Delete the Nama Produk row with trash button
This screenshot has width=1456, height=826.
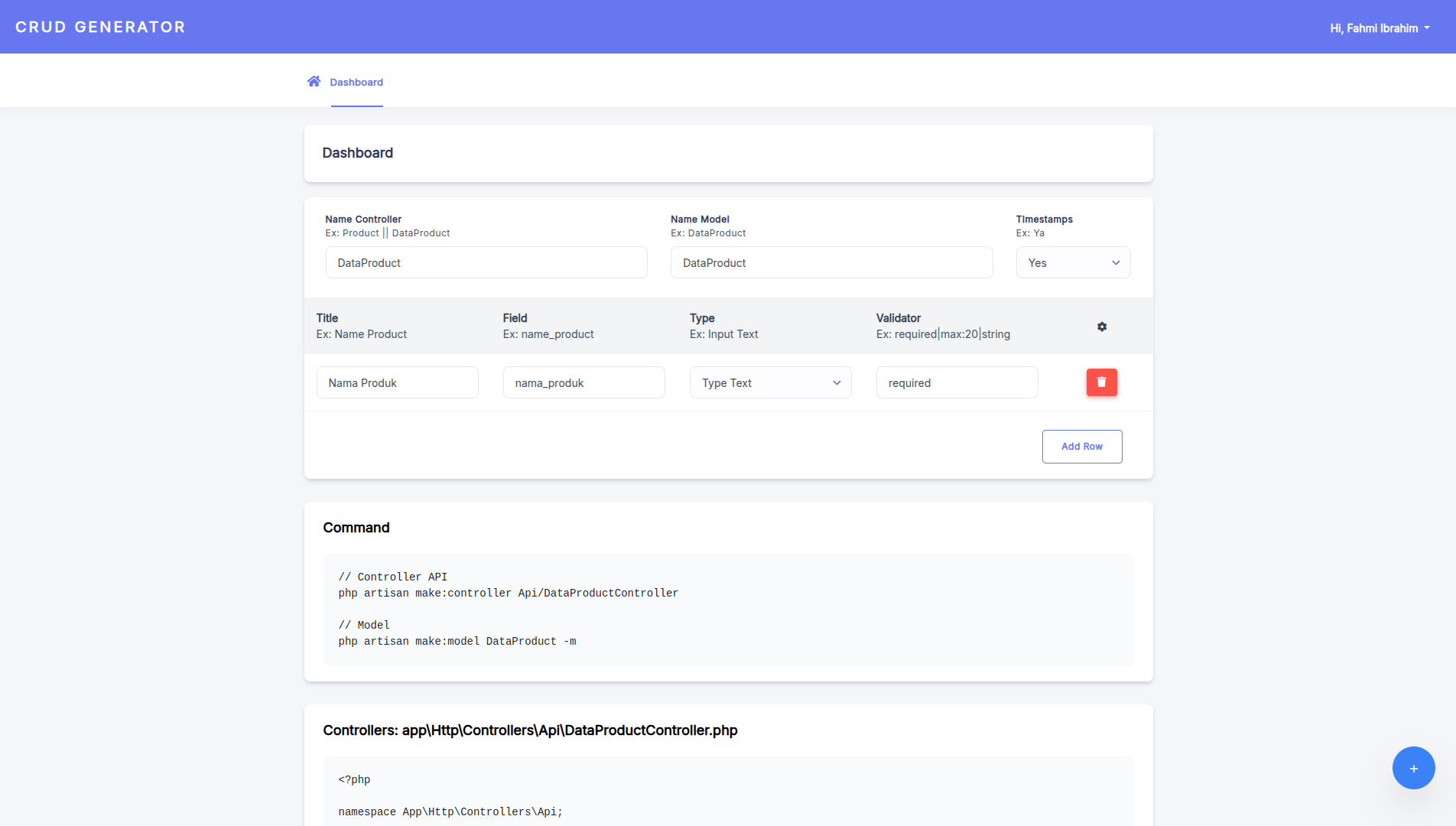click(x=1101, y=382)
